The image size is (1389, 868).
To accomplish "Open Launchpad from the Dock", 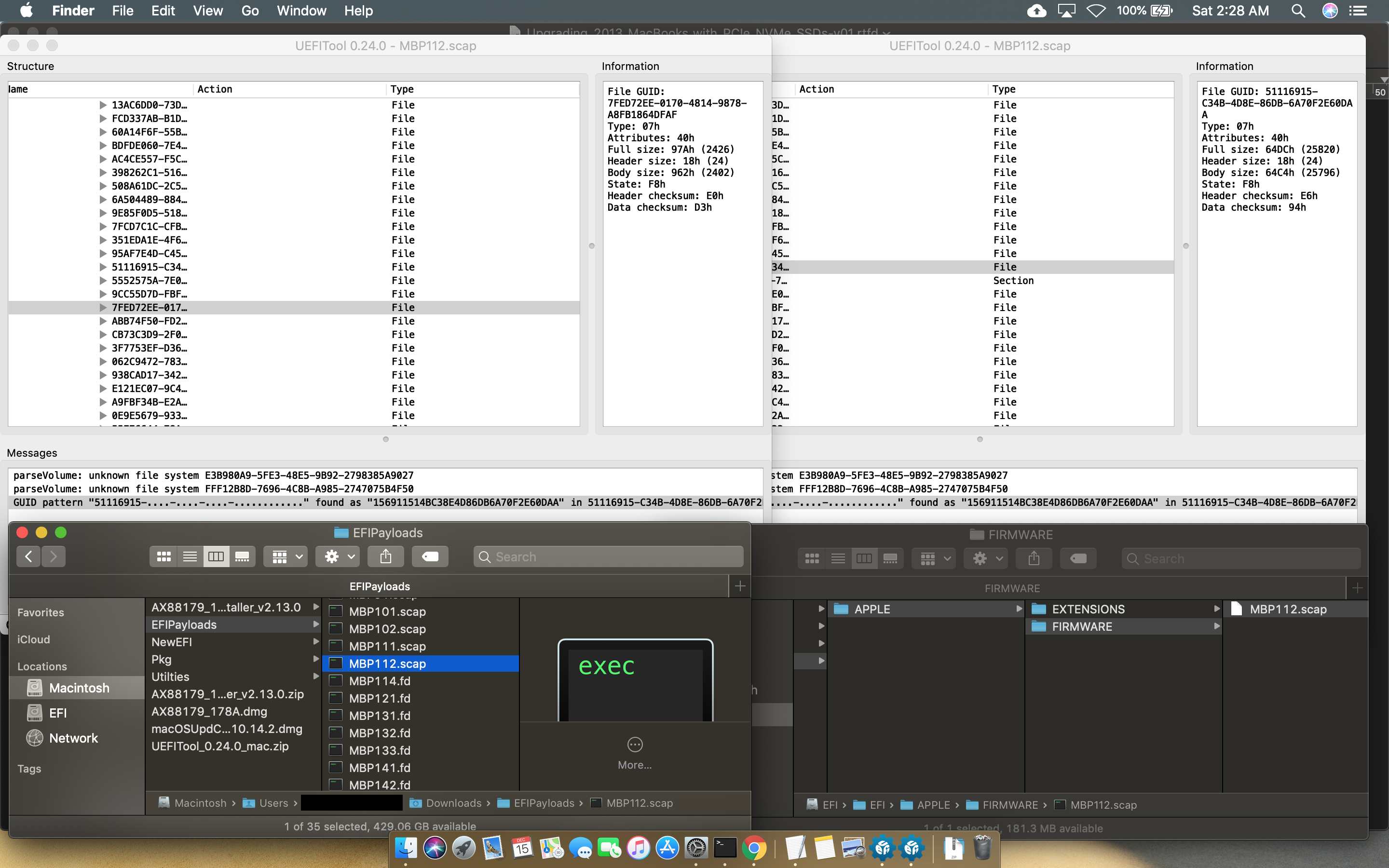I will [x=464, y=847].
